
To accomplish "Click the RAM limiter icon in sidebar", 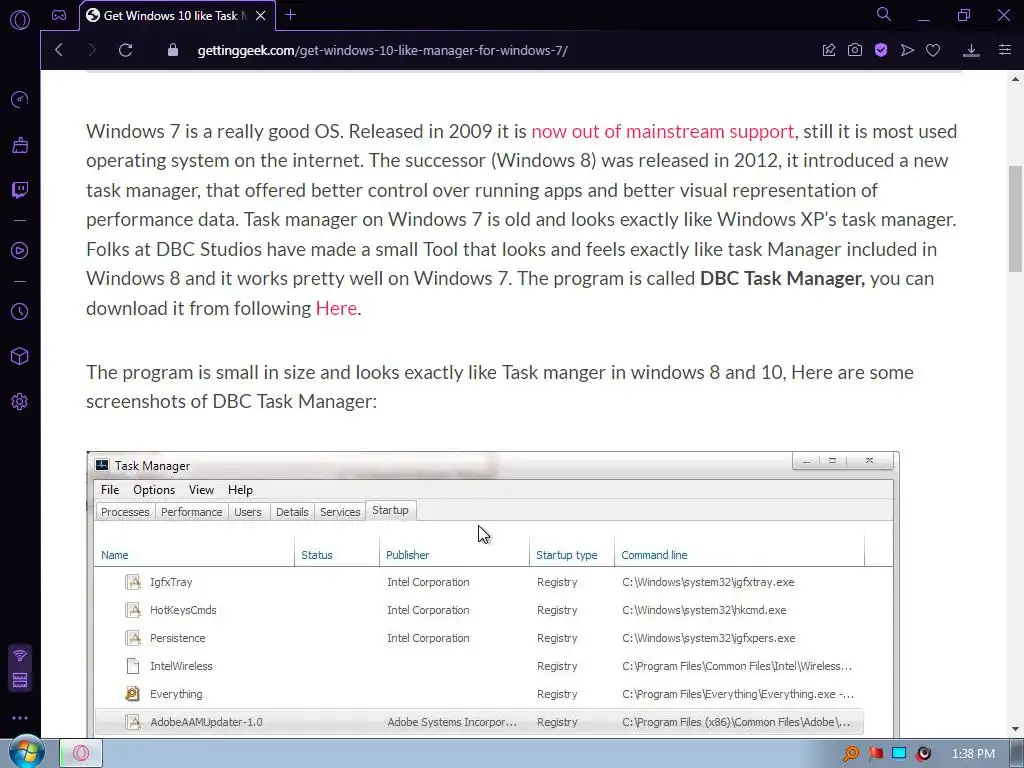I will click(x=20, y=680).
